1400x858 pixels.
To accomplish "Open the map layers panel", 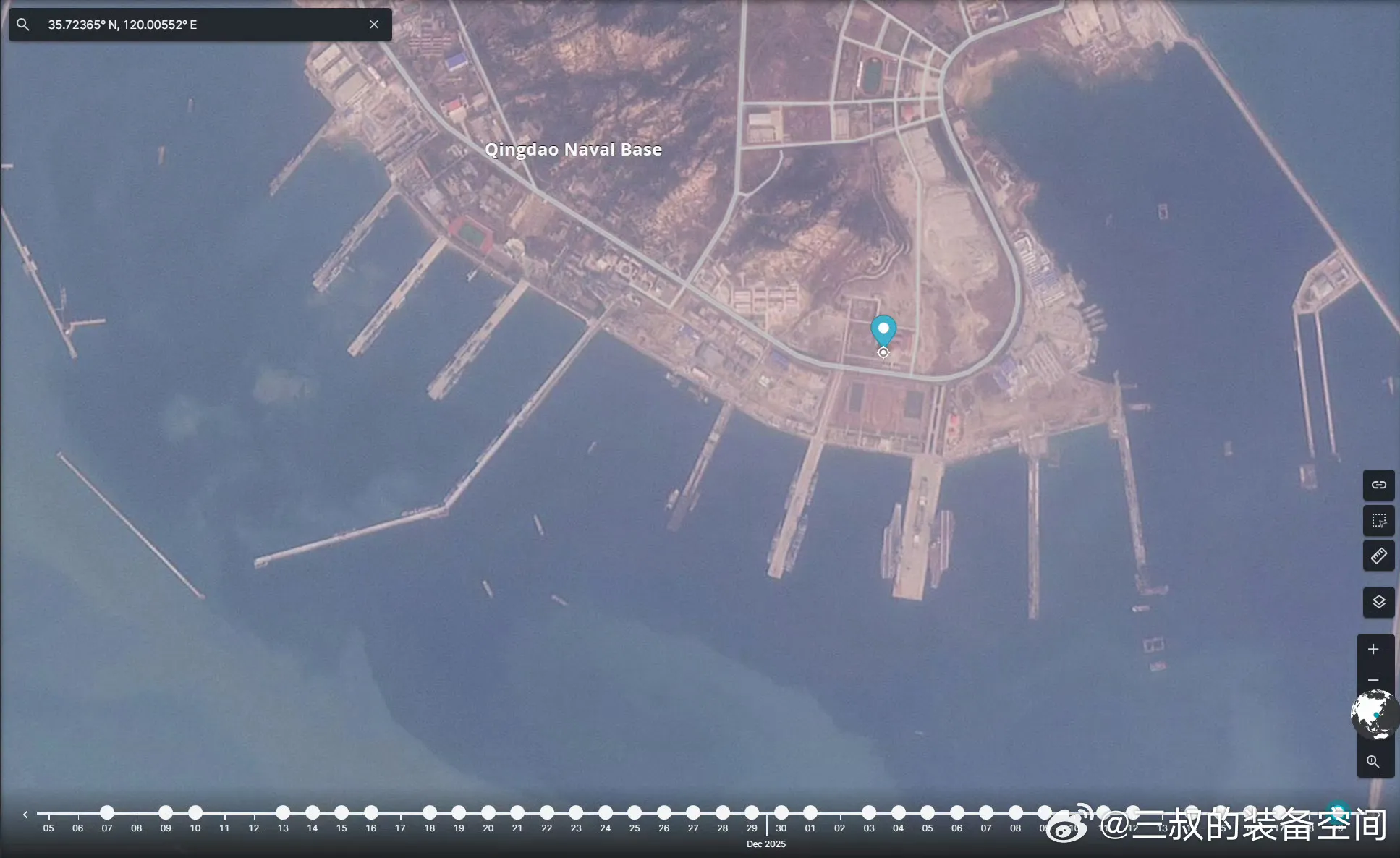I will pyautogui.click(x=1378, y=602).
